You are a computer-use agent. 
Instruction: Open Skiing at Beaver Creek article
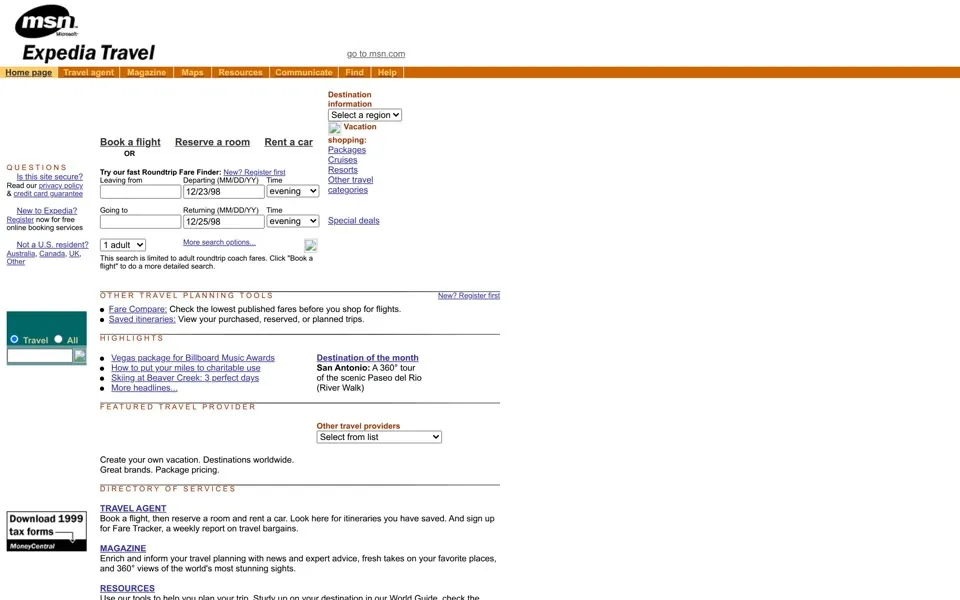pos(185,378)
